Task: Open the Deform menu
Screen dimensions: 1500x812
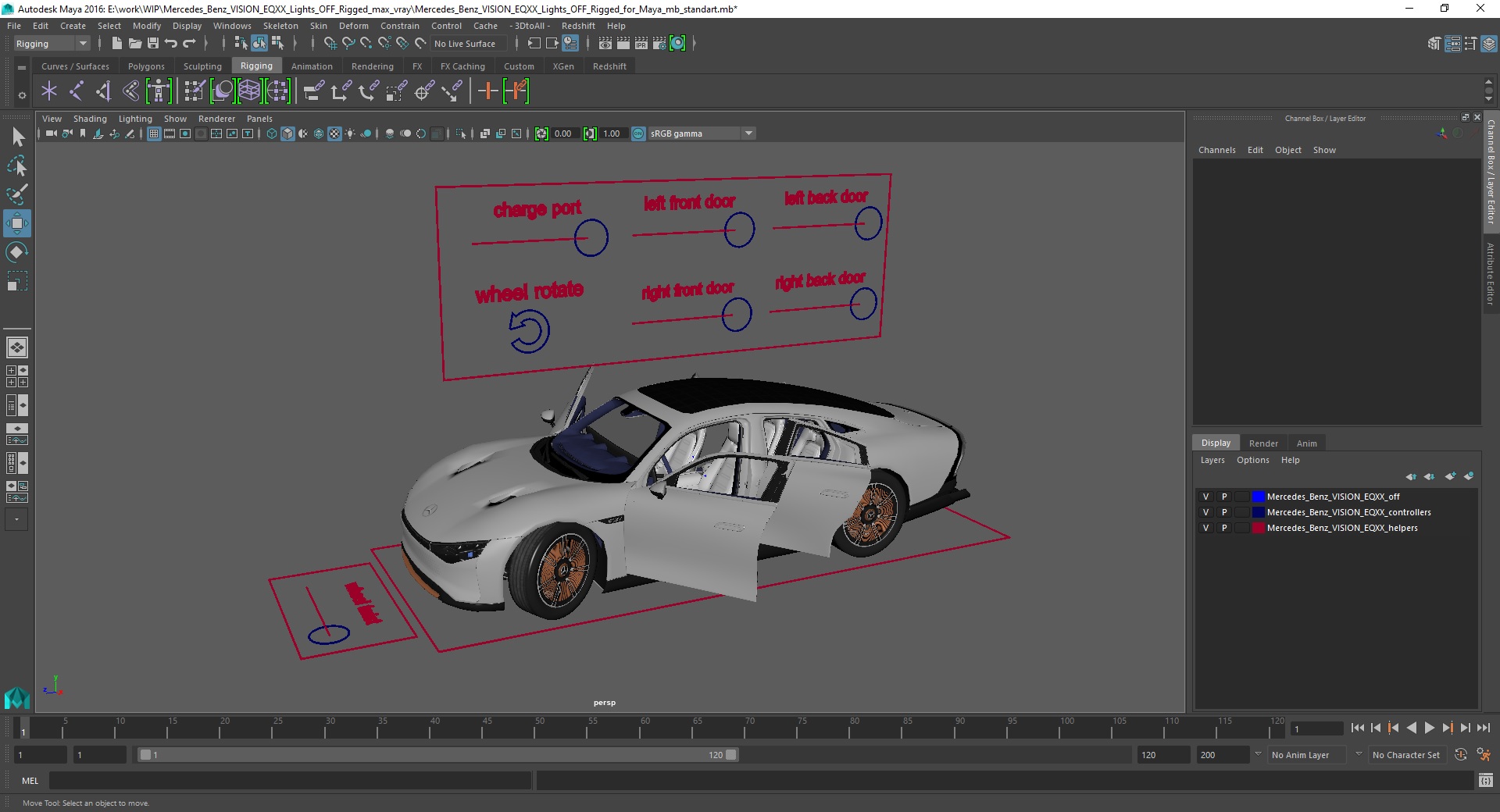Action: point(353,26)
